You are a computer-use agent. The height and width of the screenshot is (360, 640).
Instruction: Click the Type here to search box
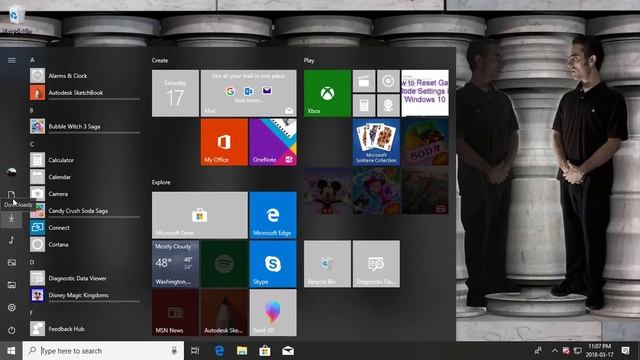(x=103, y=351)
